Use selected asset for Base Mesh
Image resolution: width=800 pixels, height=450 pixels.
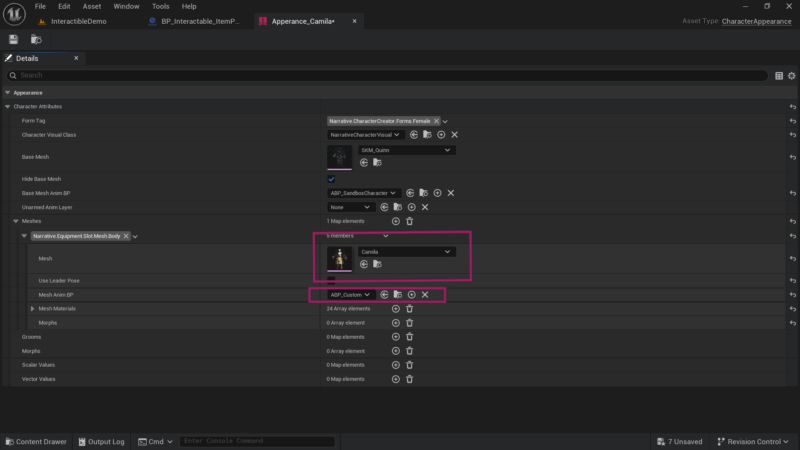(x=364, y=162)
